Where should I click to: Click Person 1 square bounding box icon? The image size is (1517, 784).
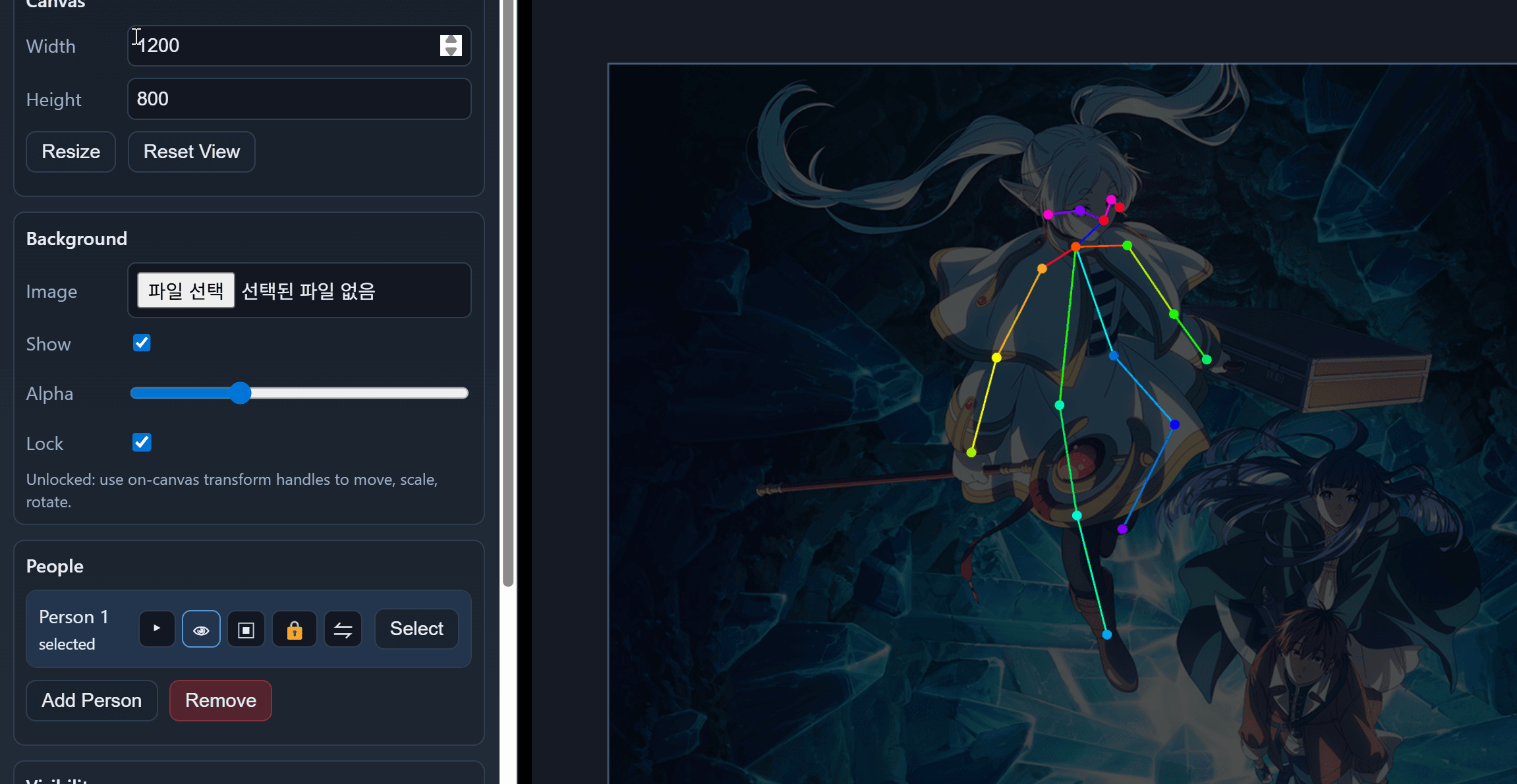246,629
